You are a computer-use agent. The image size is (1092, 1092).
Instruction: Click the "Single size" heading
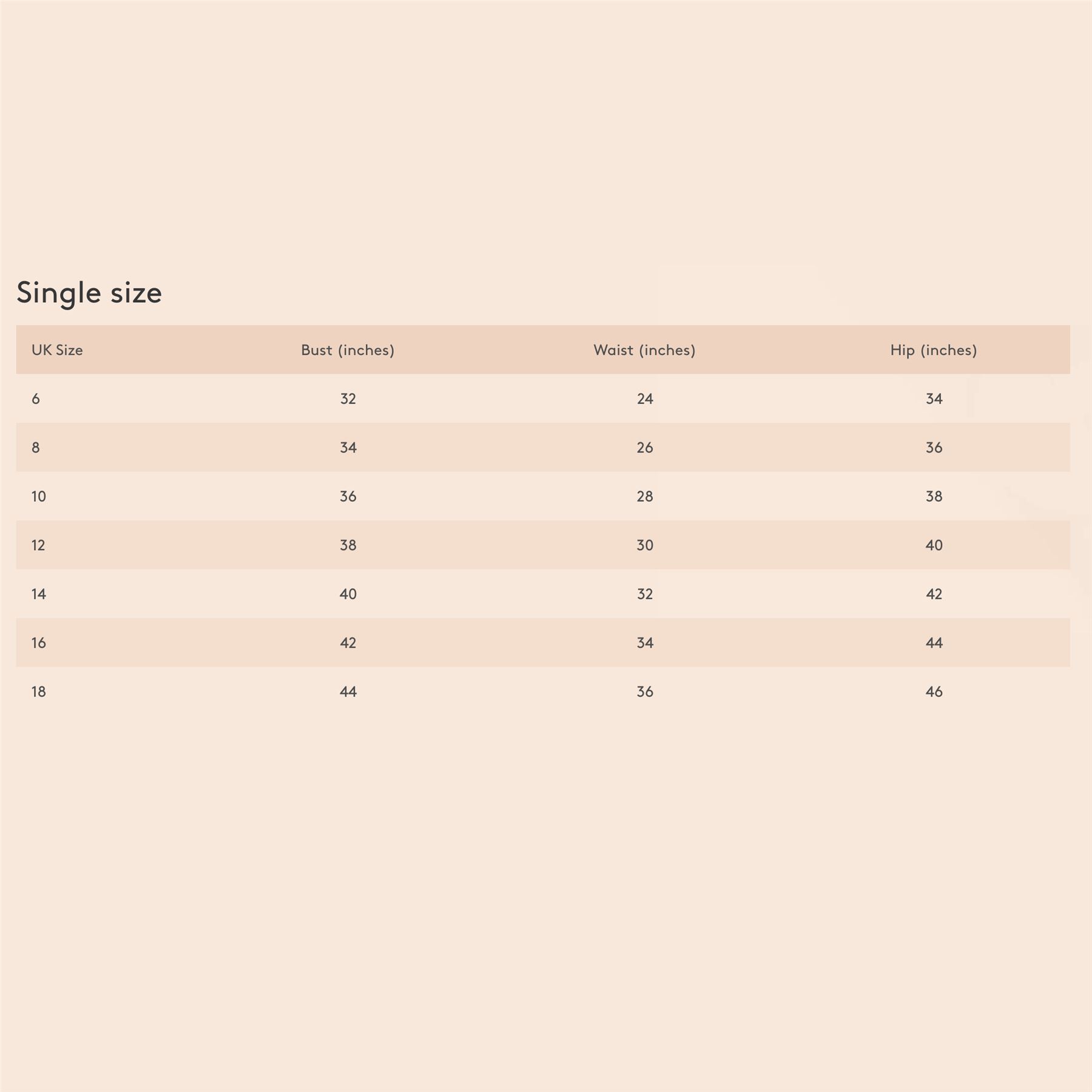click(89, 293)
